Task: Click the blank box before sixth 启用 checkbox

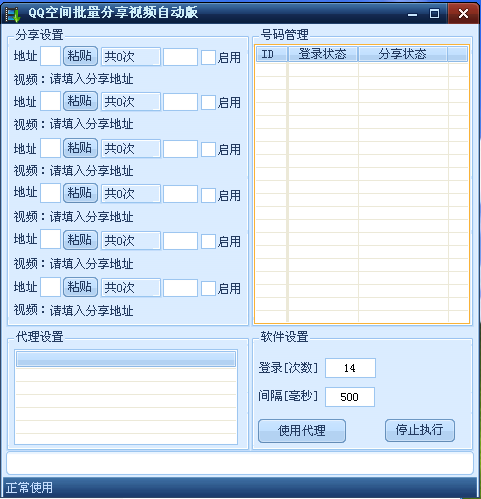Action: tap(180, 288)
